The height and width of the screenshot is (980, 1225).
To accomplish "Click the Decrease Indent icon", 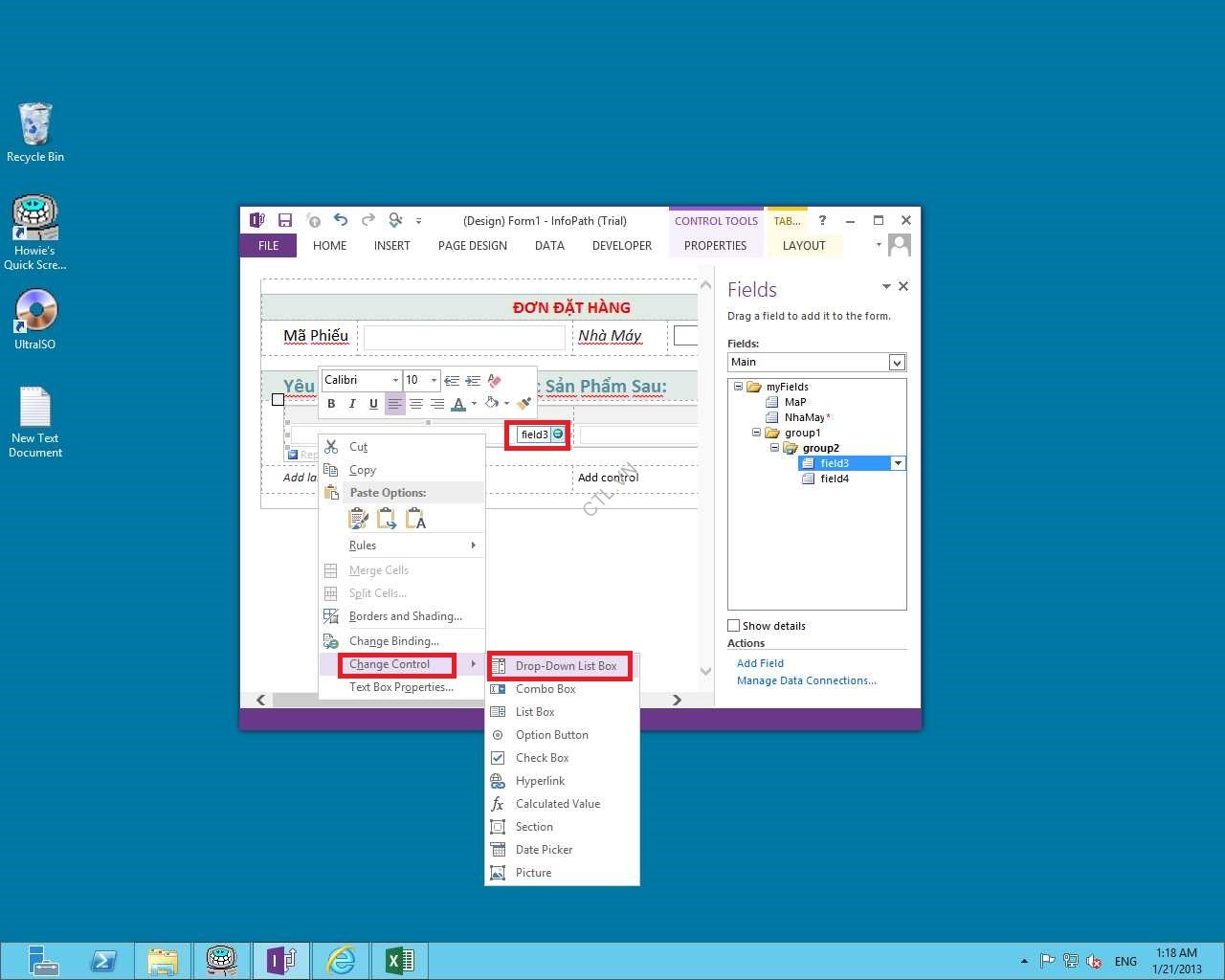I will (452, 380).
